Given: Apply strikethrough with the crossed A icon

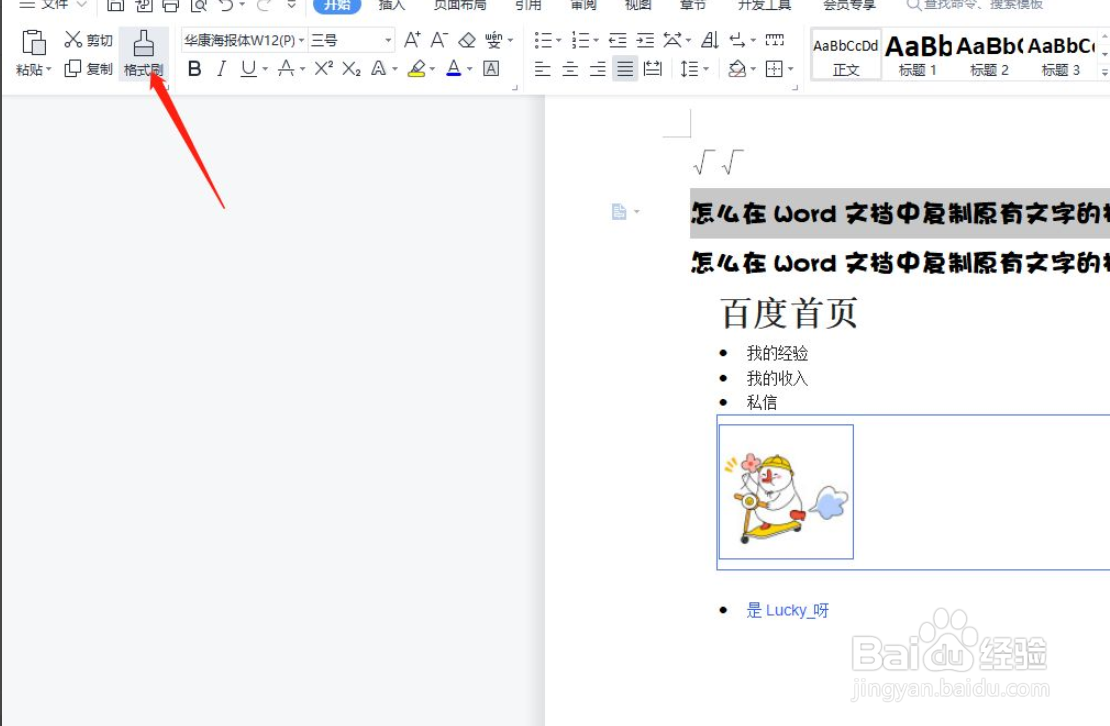Looking at the screenshot, I should (286, 69).
